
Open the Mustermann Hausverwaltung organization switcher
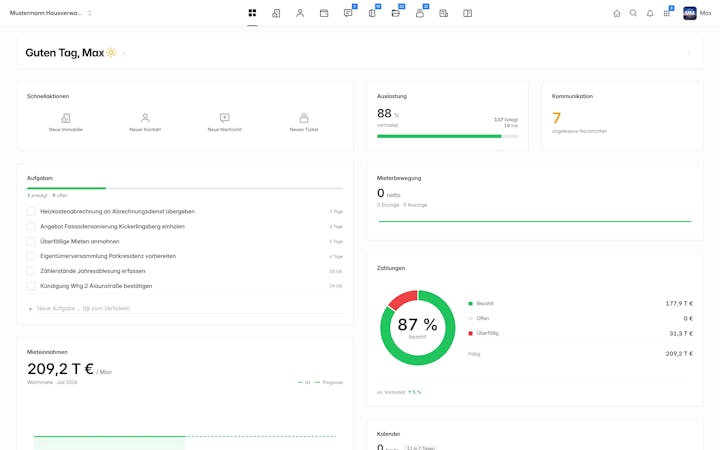pyautogui.click(x=51, y=13)
